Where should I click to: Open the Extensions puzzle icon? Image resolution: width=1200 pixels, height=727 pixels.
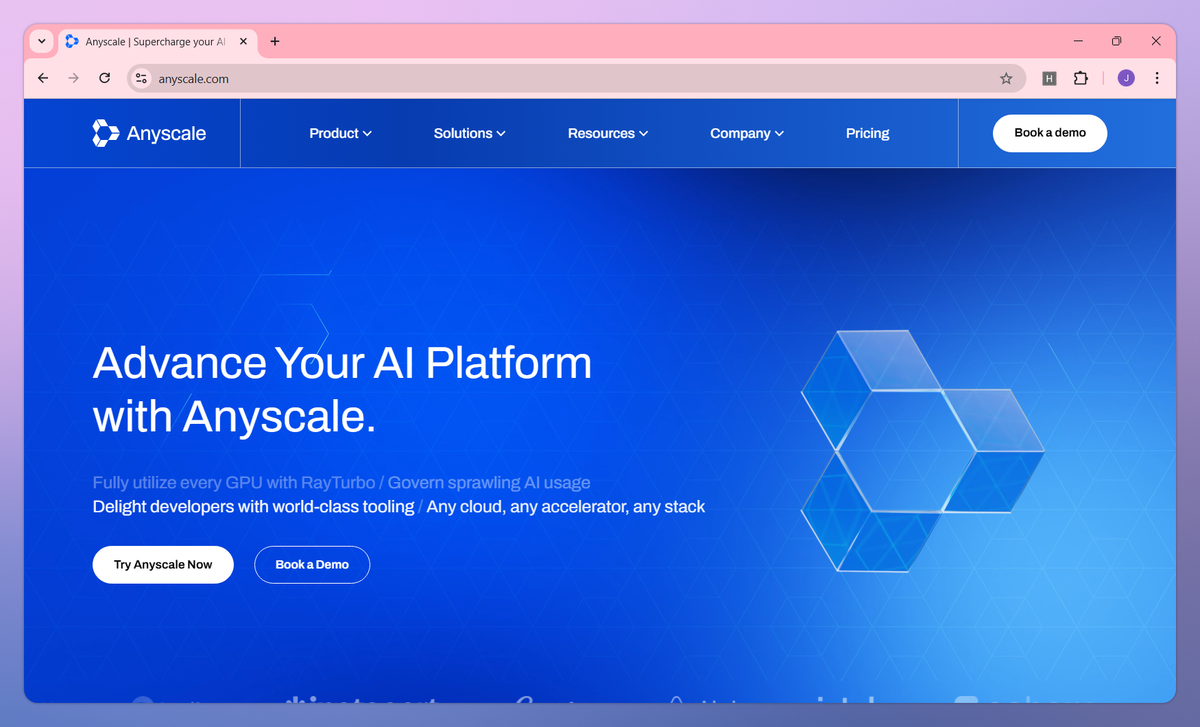[1080, 78]
